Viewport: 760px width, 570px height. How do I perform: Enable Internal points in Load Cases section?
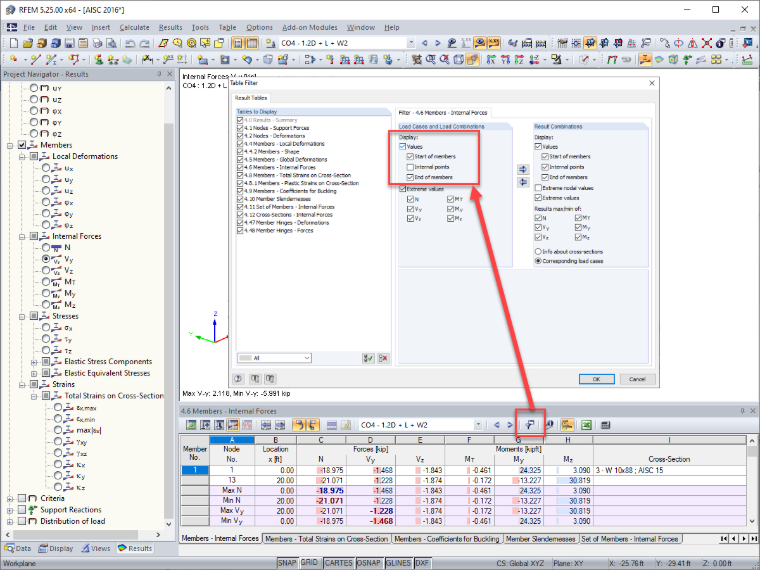tap(410, 167)
